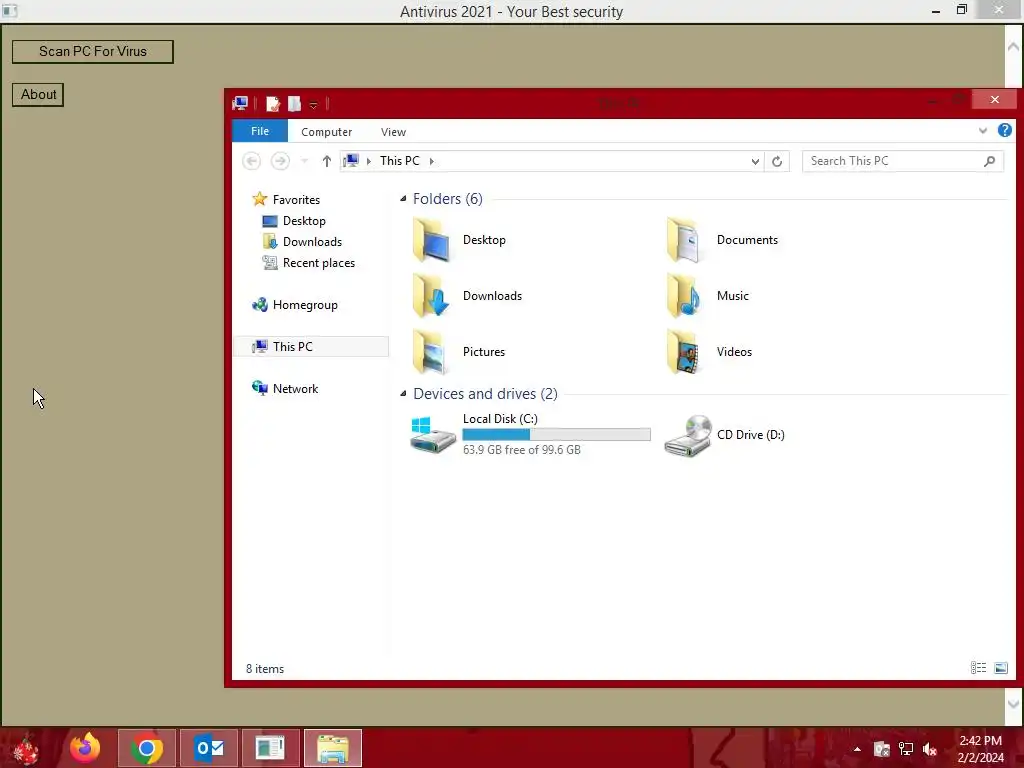Expand the ribbon with the chevron
Viewport: 1024px width, 768px height.
coord(983,131)
